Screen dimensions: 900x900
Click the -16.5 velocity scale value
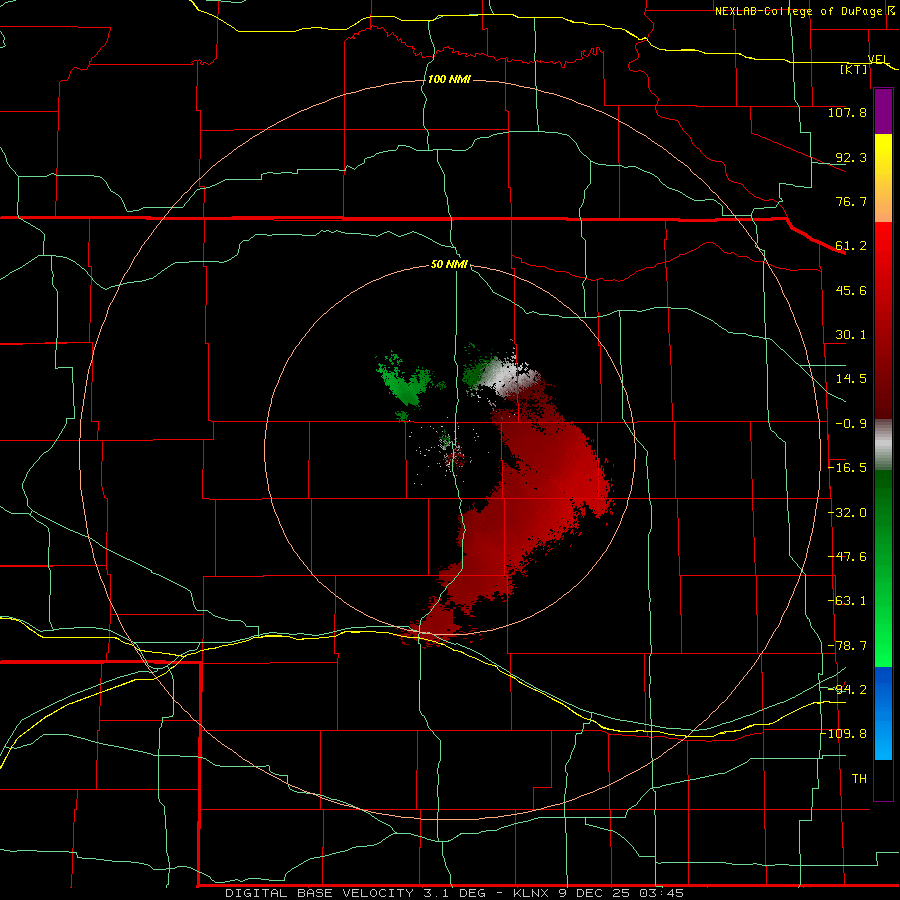pos(848,468)
